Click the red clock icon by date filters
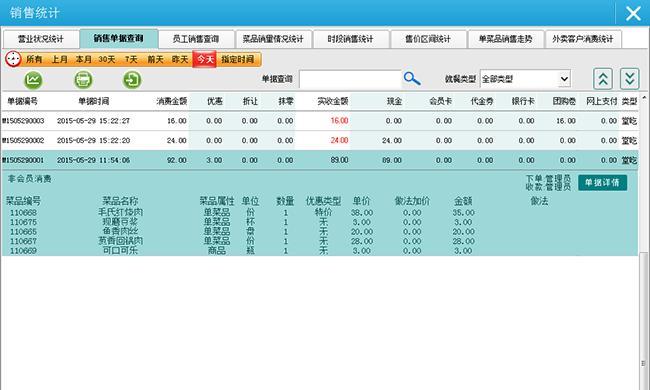This screenshot has height=390, width=650. pos(13,59)
